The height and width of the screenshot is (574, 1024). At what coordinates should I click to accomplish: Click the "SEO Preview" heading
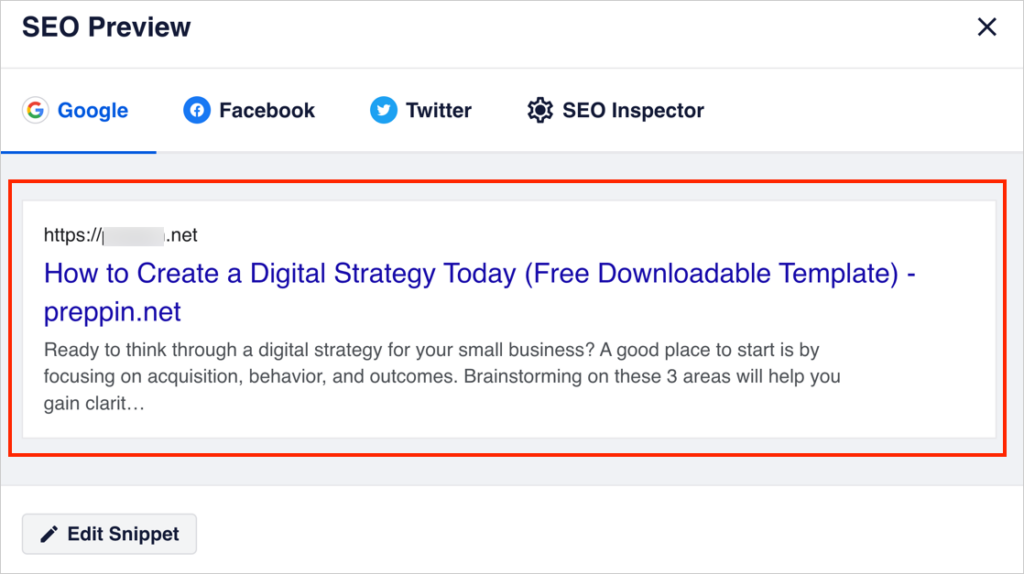click(106, 27)
